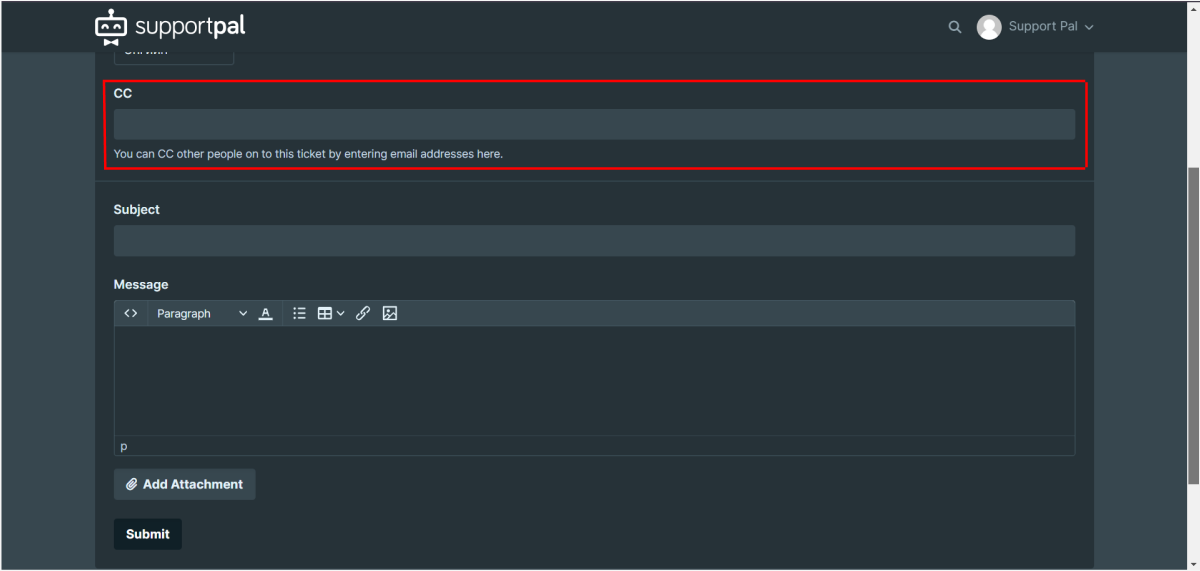The width and height of the screenshot is (1200, 571).
Task: Click the page vertical scrollbar
Action: 1192,322
